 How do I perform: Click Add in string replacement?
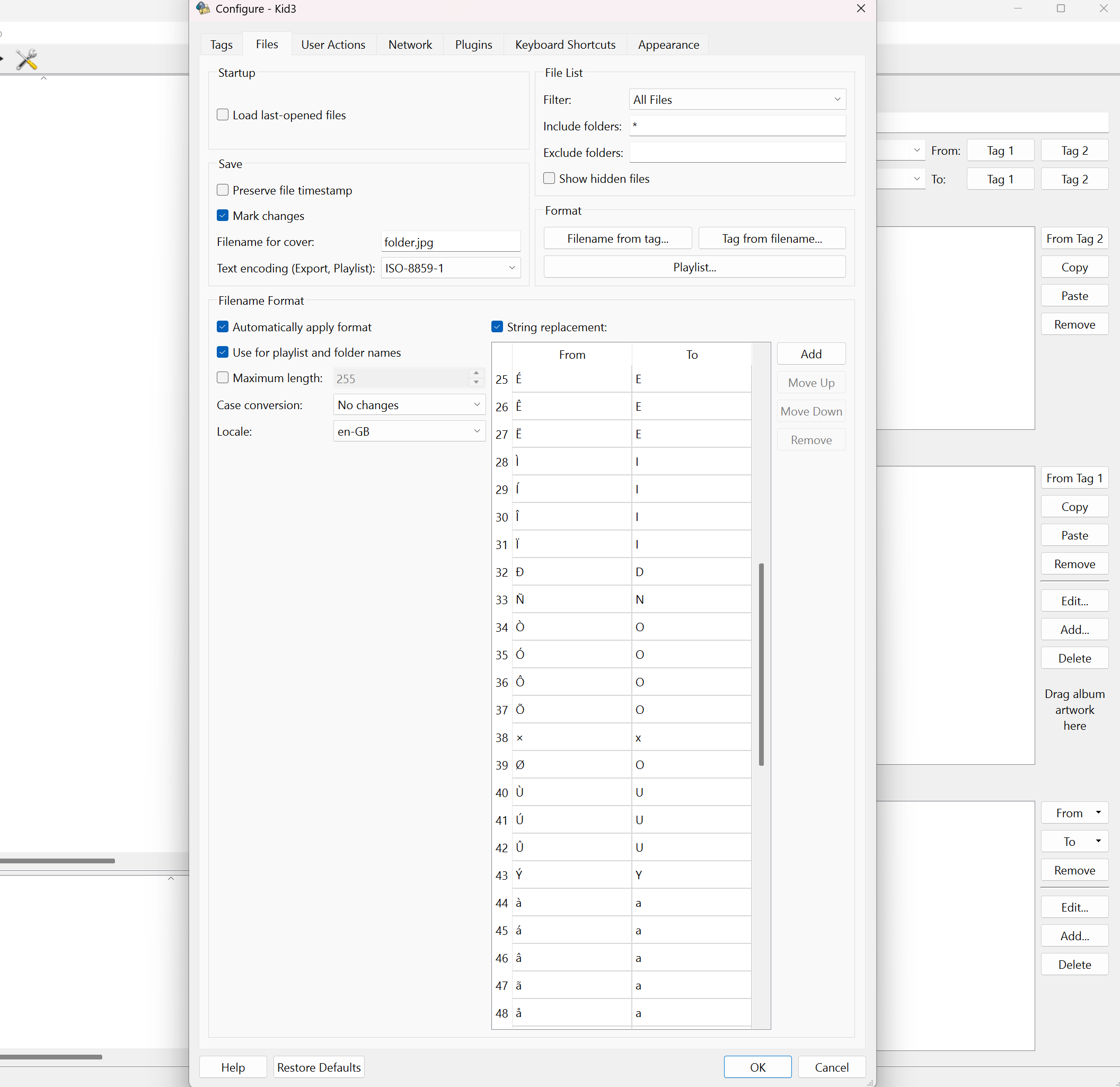pyautogui.click(x=811, y=354)
